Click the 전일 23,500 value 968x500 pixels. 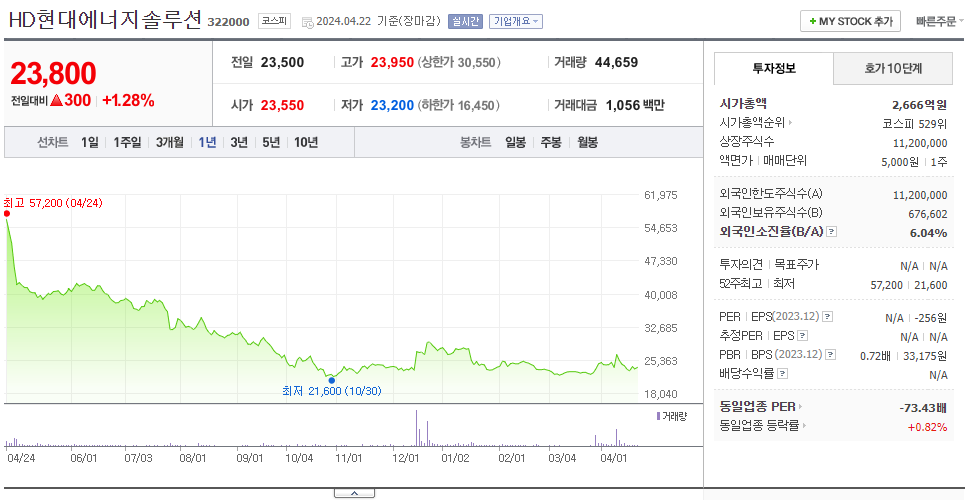coord(282,62)
